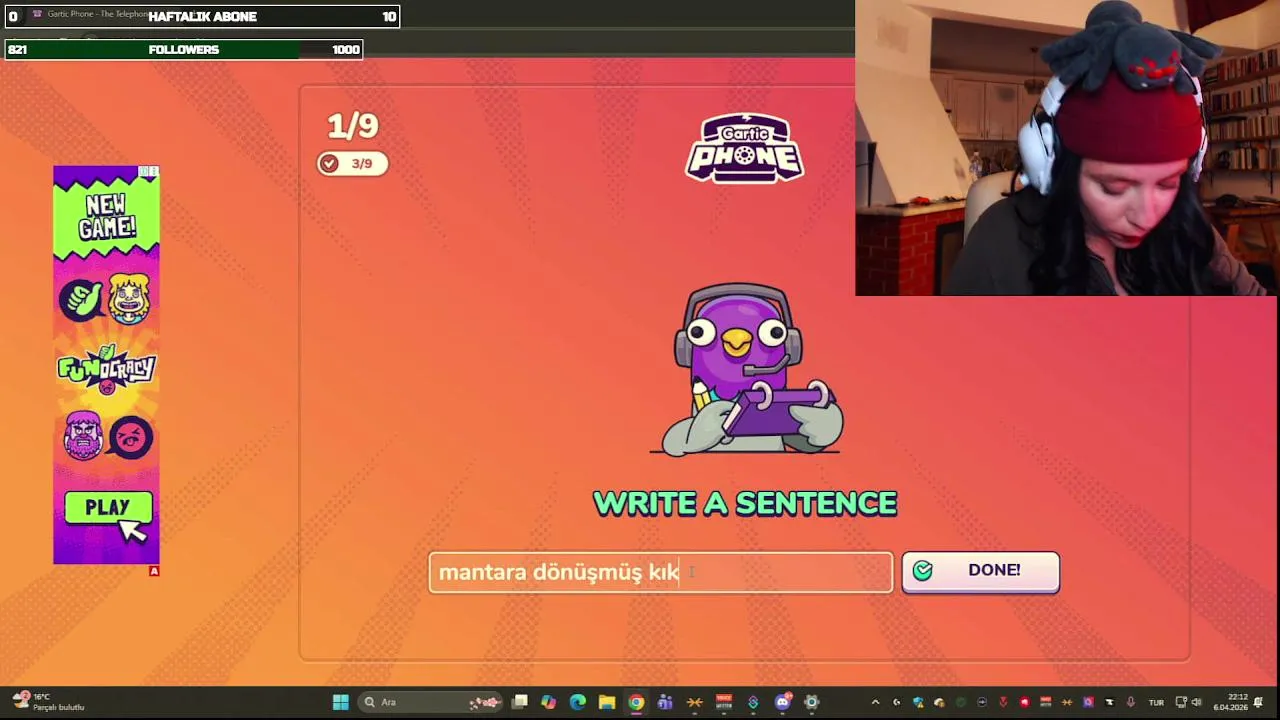Open the orange X-shaped app on the taskbar
1280x720 pixels.
point(694,702)
